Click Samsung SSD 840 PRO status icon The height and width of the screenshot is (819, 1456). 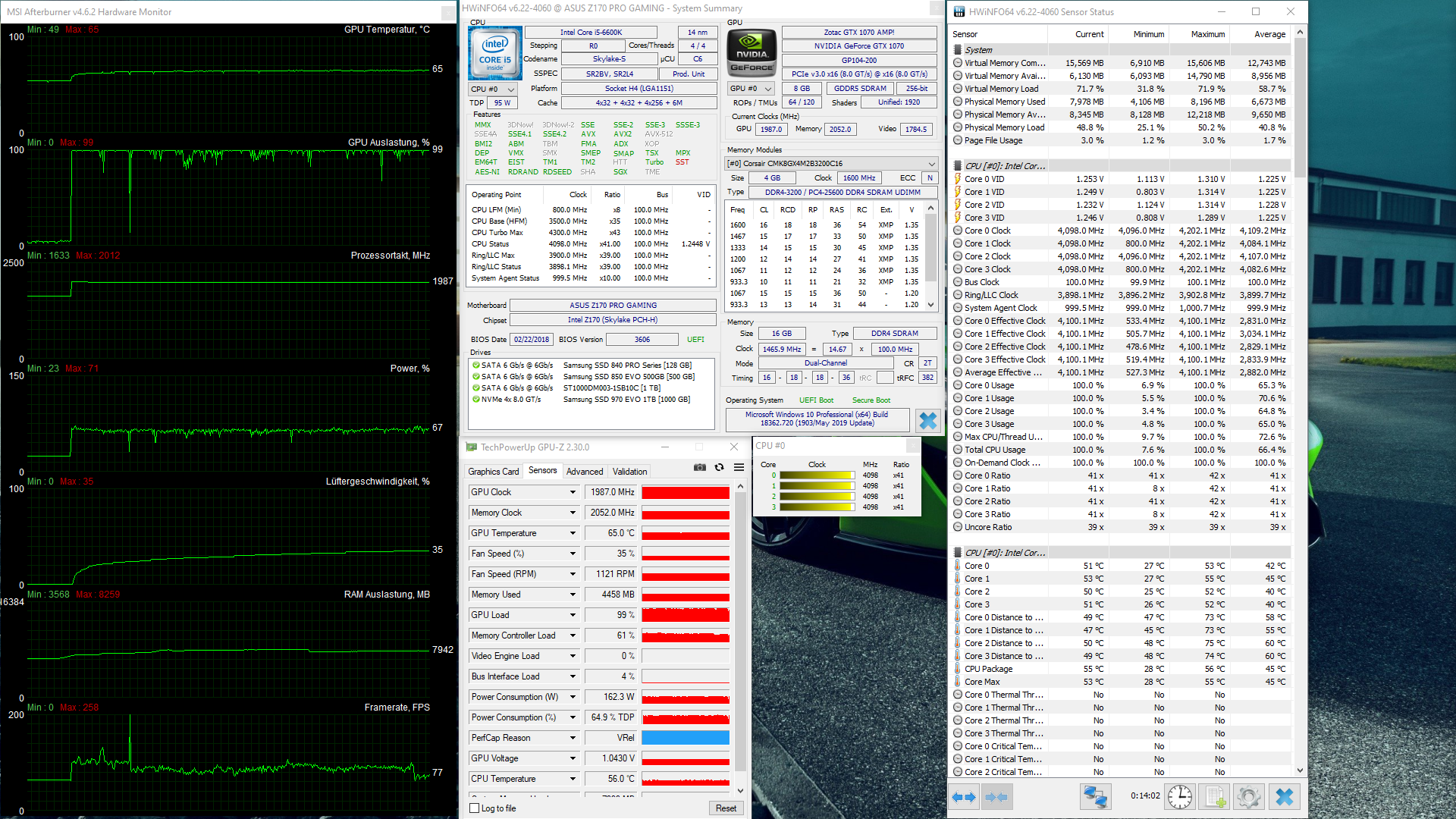(x=475, y=365)
